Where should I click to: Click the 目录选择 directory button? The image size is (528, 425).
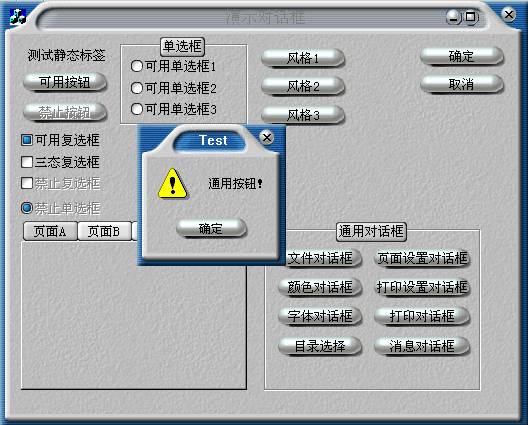[x=320, y=346]
